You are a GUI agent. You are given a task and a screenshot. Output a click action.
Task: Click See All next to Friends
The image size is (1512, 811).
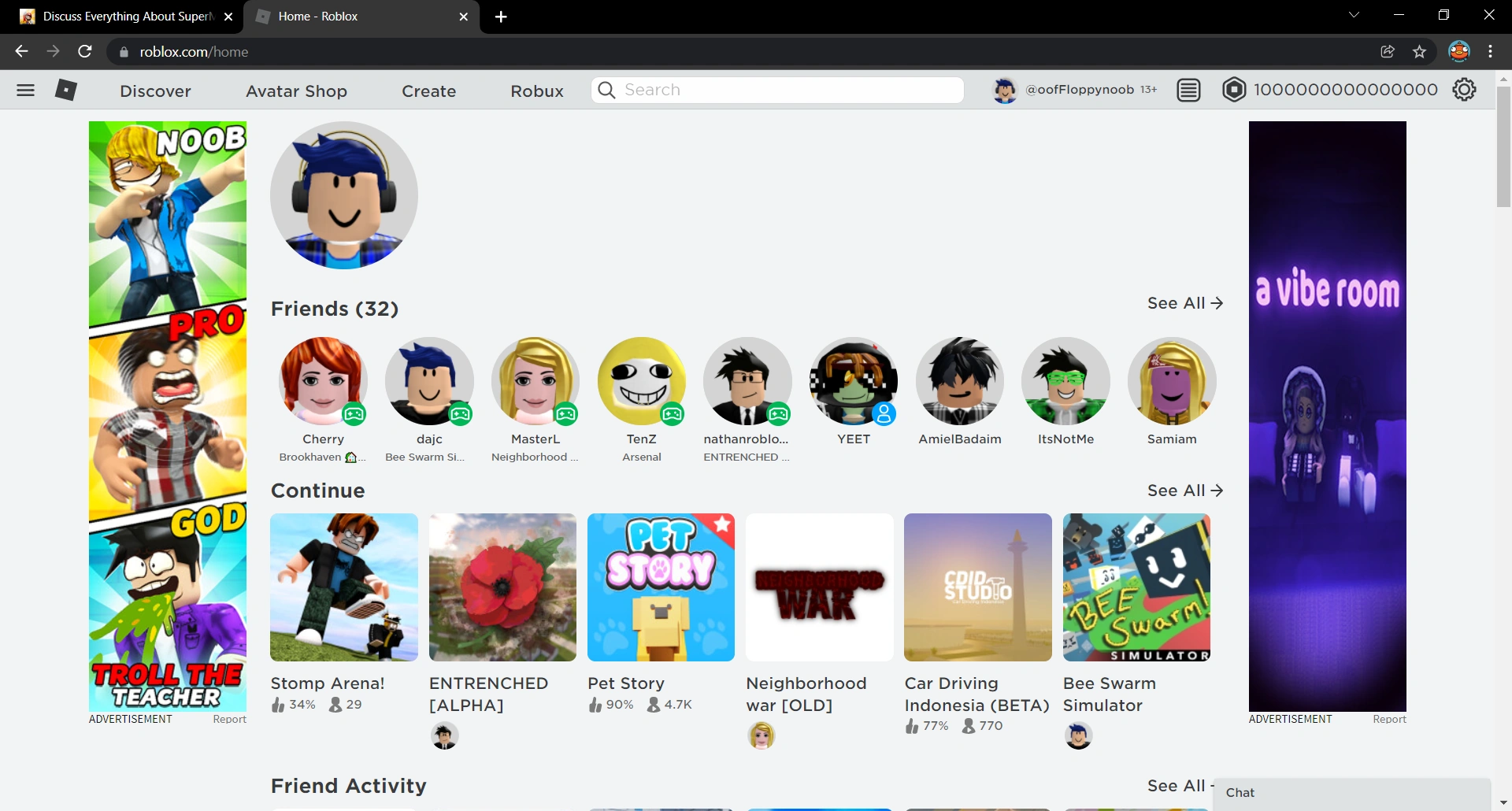[1184, 303]
